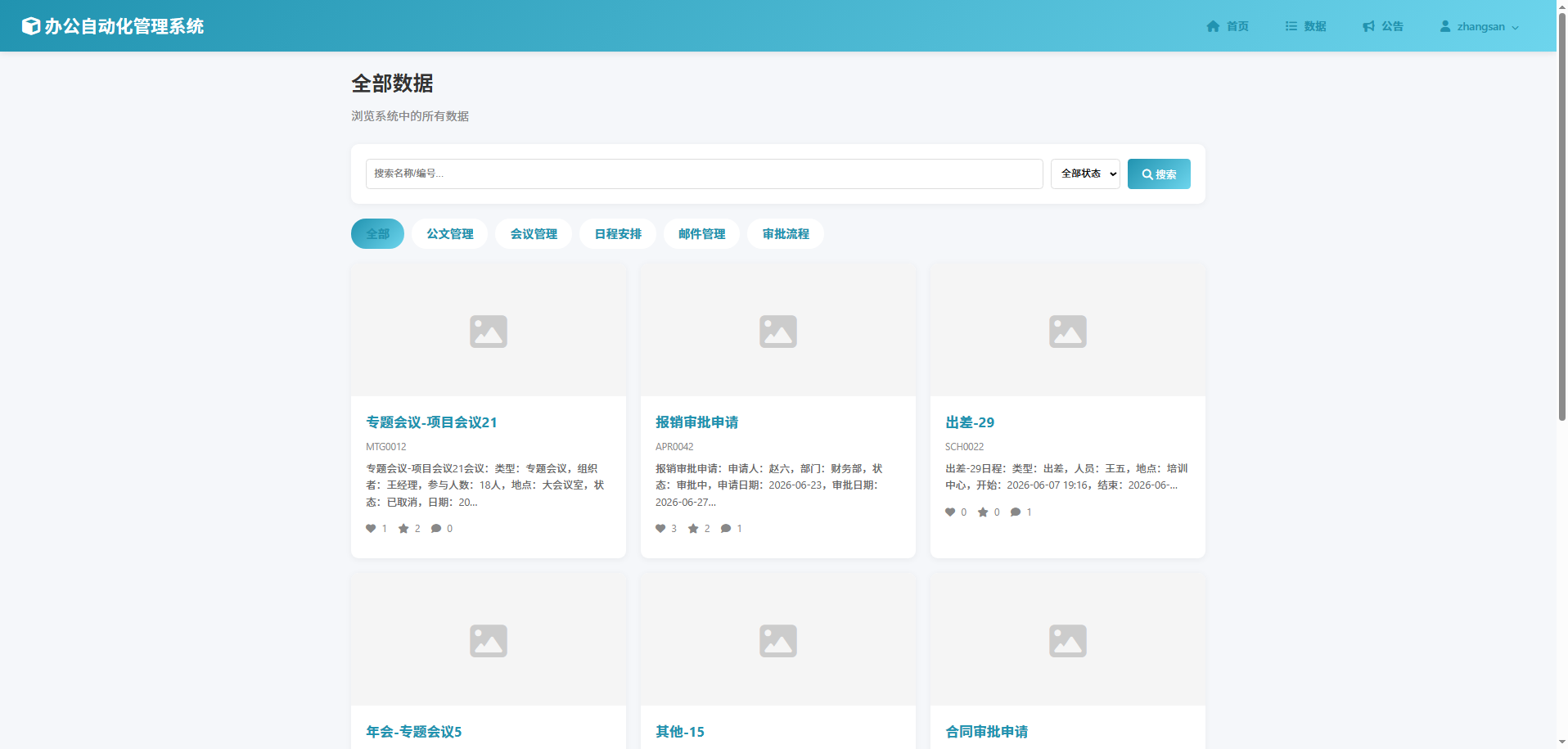1568x749 pixels.
Task: Click the heart icon on 专题会议-项目会议21 card
Action: pyautogui.click(x=371, y=529)
